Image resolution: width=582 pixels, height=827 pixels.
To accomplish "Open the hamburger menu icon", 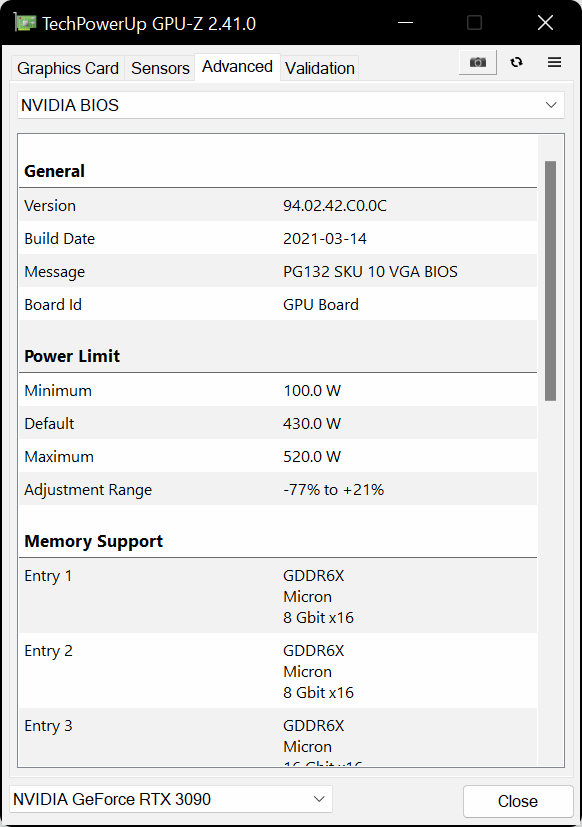I will tap(554, 62).
